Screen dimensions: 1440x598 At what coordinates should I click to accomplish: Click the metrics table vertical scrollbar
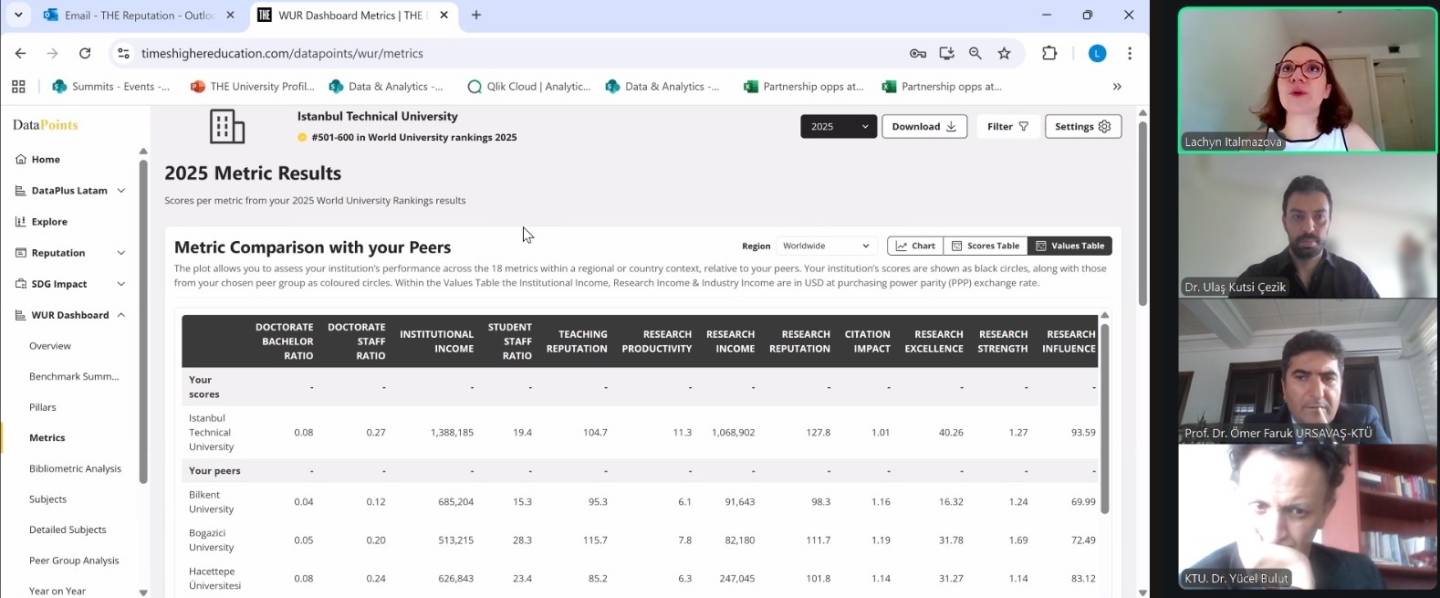1104,420
